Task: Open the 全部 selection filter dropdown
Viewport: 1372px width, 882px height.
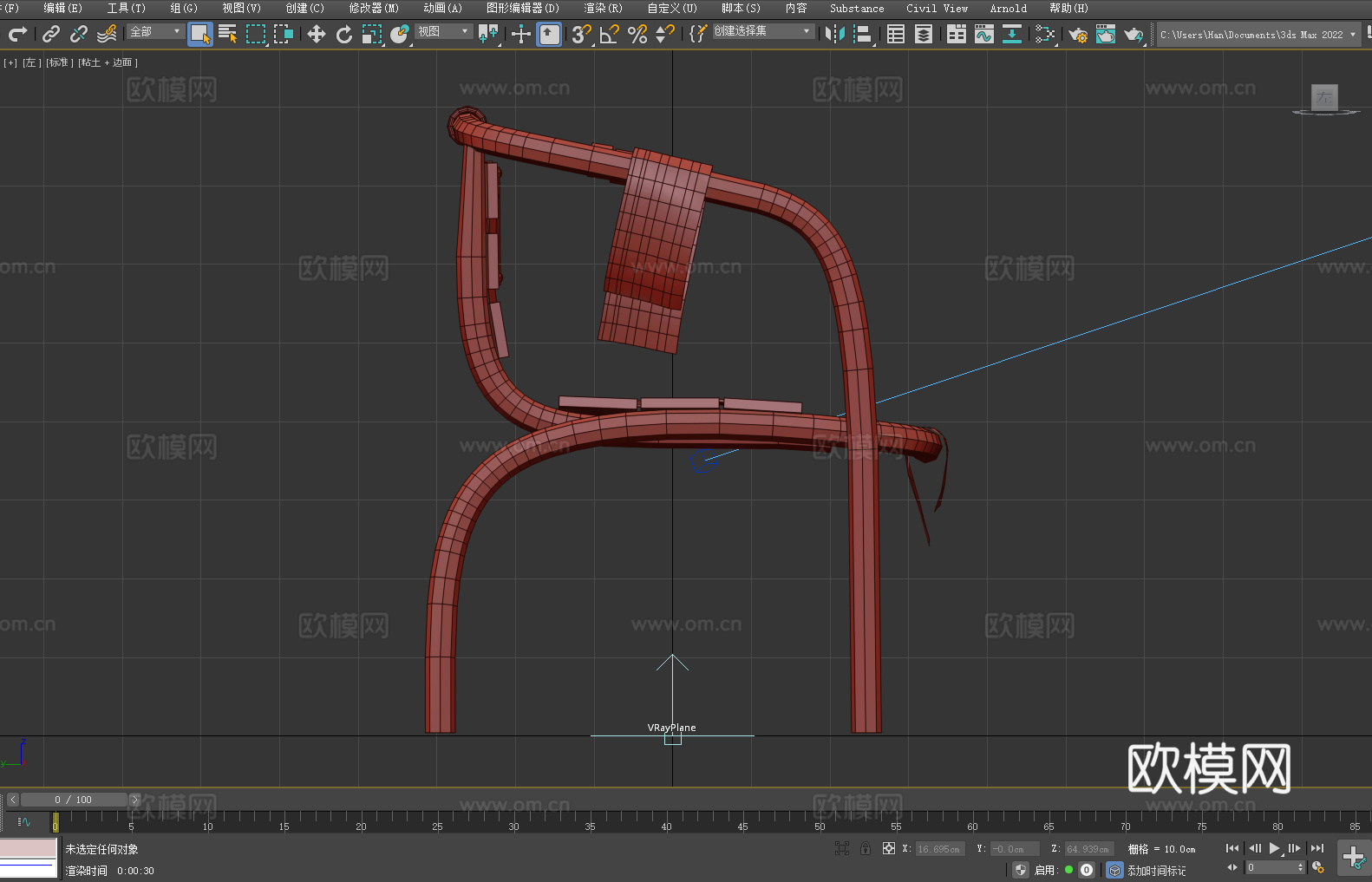Action: point(155,31)
